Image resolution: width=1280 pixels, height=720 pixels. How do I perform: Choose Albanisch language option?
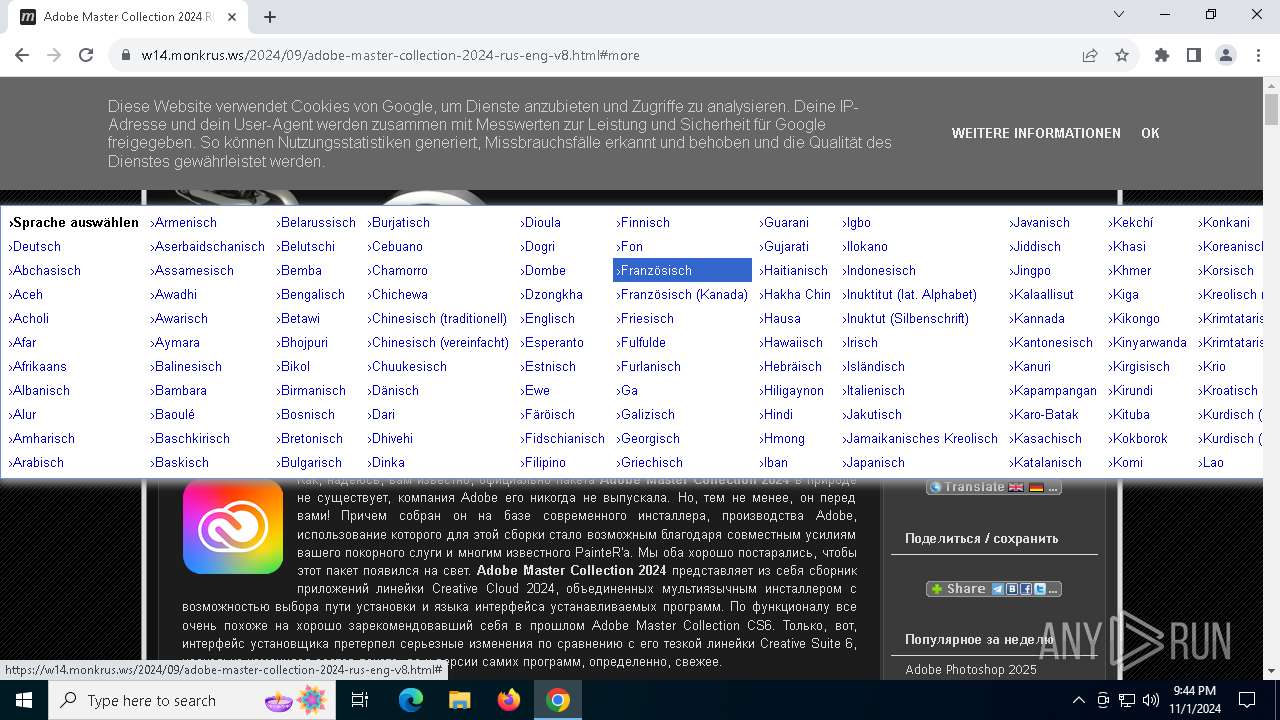[x=39, y=390]
